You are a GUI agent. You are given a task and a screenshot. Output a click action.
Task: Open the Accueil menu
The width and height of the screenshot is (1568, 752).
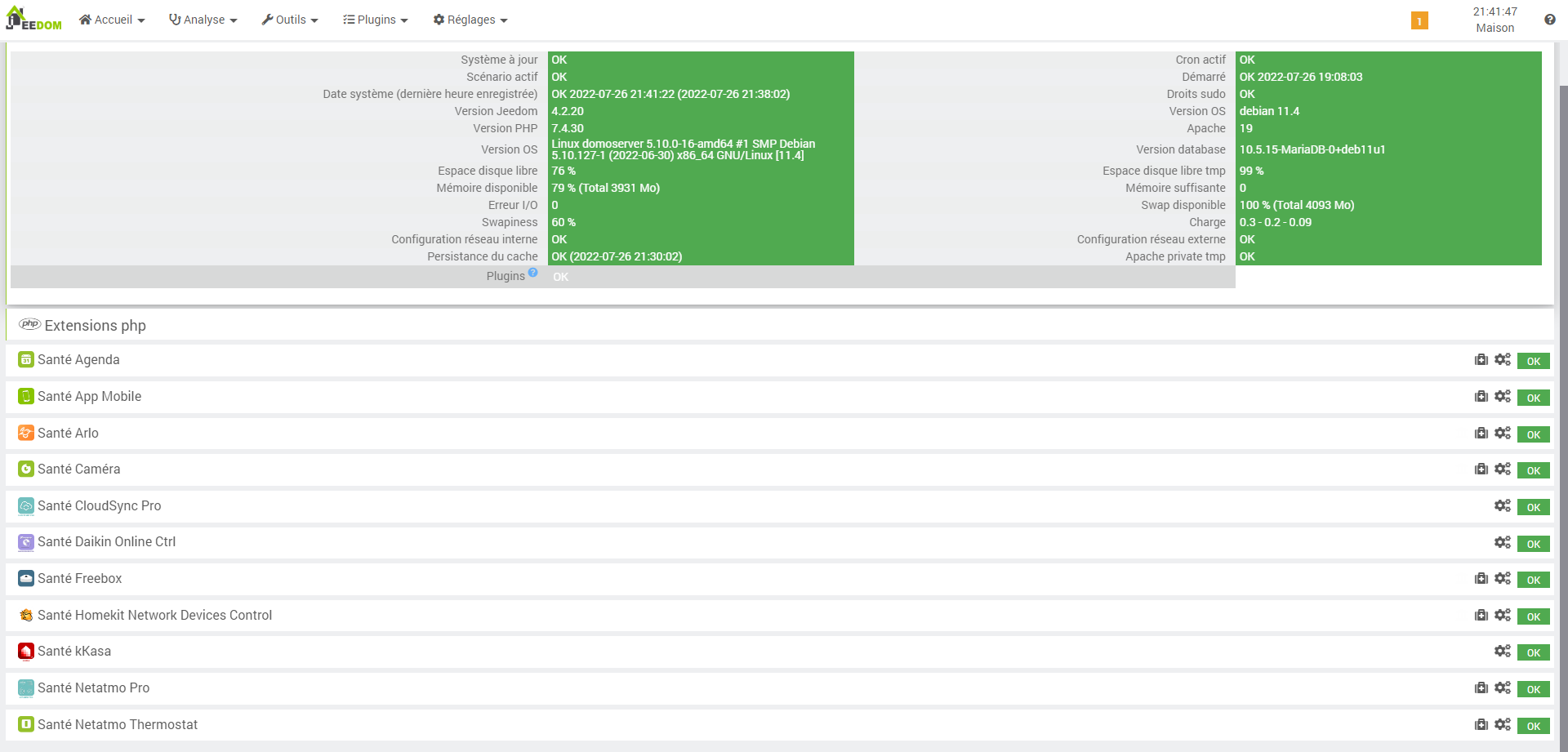pyautogui.click(x=112, y=20)
